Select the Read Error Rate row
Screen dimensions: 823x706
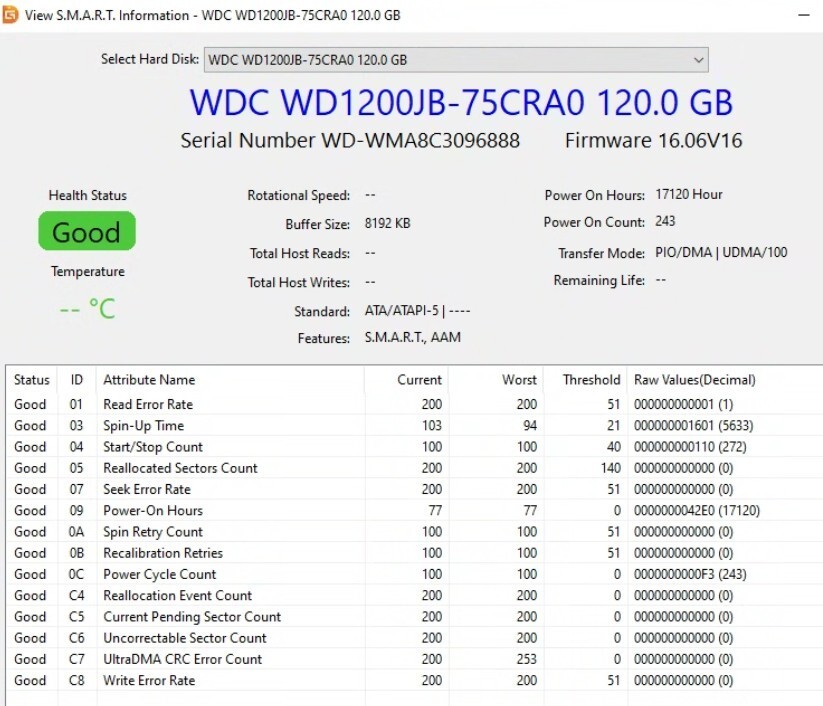pyautogui.click(x=414, y=404)
